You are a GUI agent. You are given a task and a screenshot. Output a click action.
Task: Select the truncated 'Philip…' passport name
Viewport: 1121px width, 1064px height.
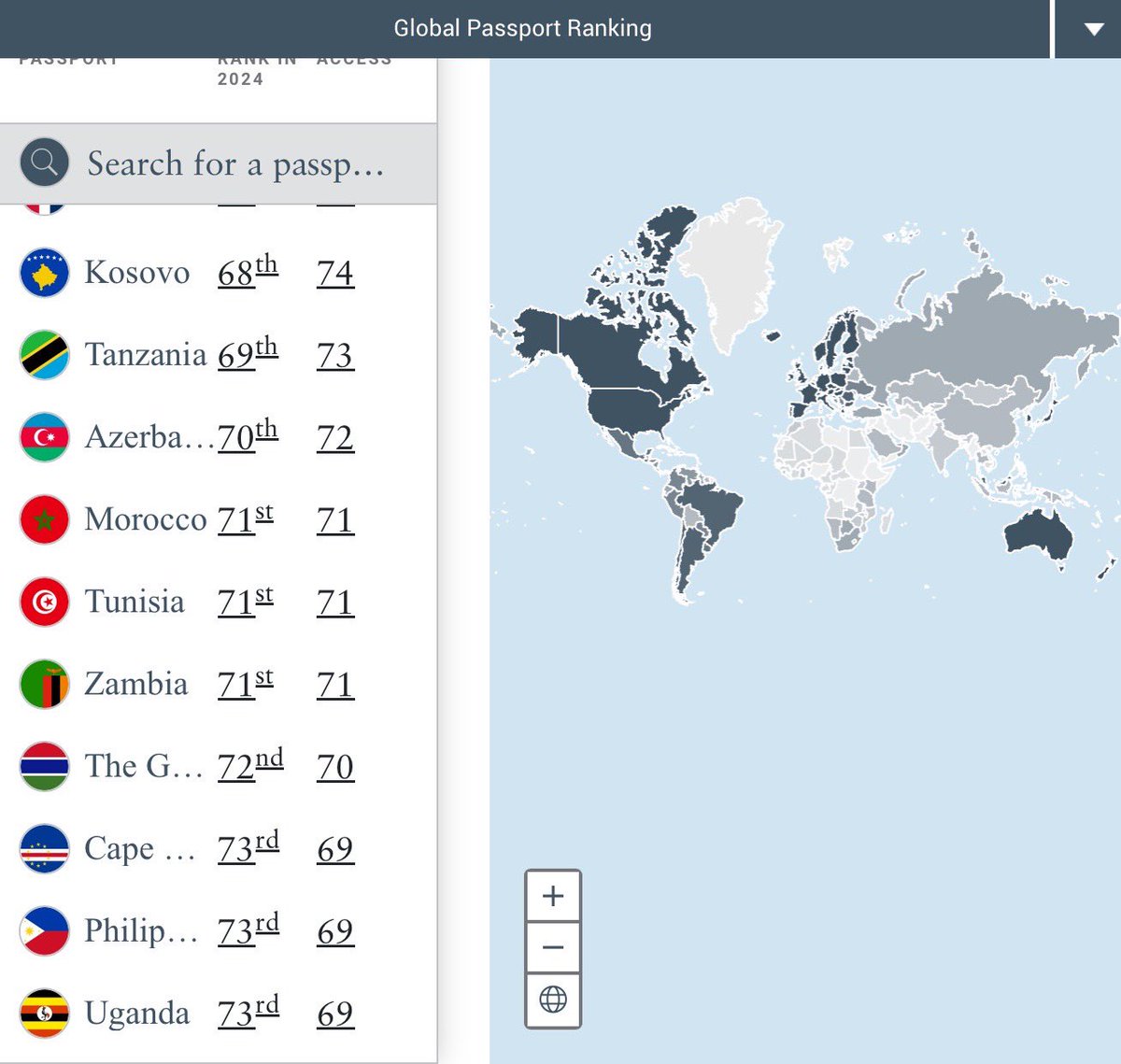(141, 929)
